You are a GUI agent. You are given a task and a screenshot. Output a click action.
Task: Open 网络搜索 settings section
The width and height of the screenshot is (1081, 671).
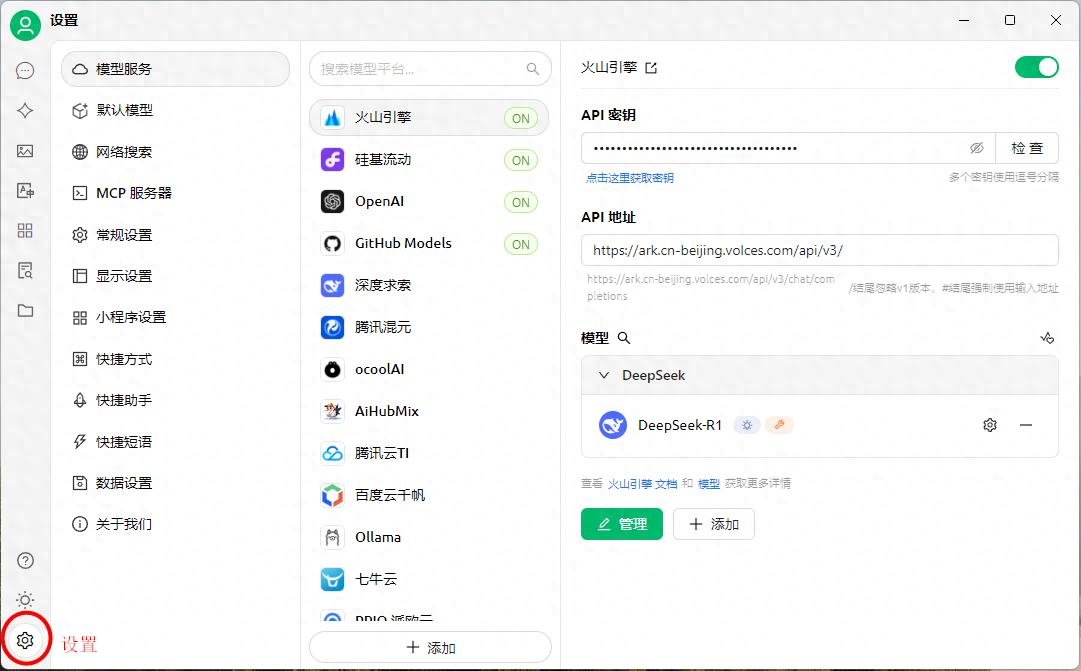click(x=175, y=152)
